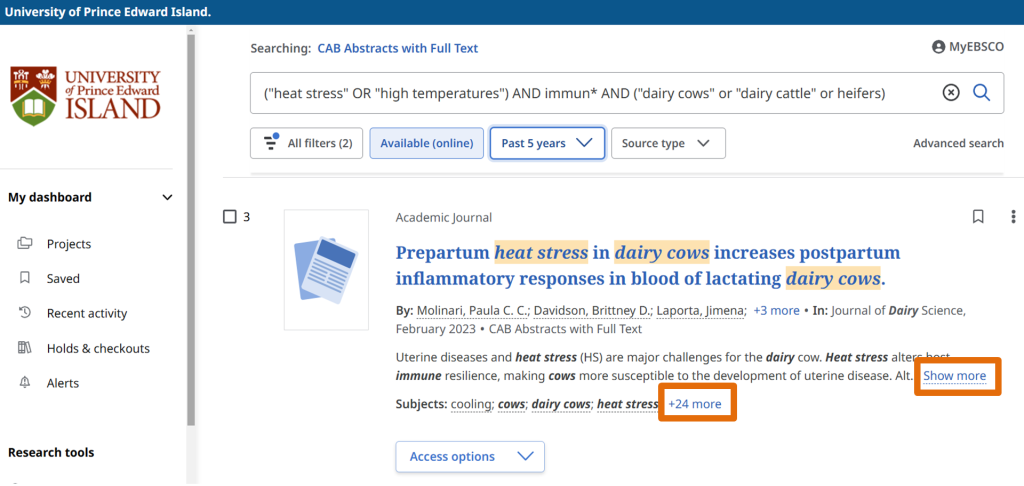Bookmark result 3 with the save icon

pyautogui.click(x=978, y=217)
